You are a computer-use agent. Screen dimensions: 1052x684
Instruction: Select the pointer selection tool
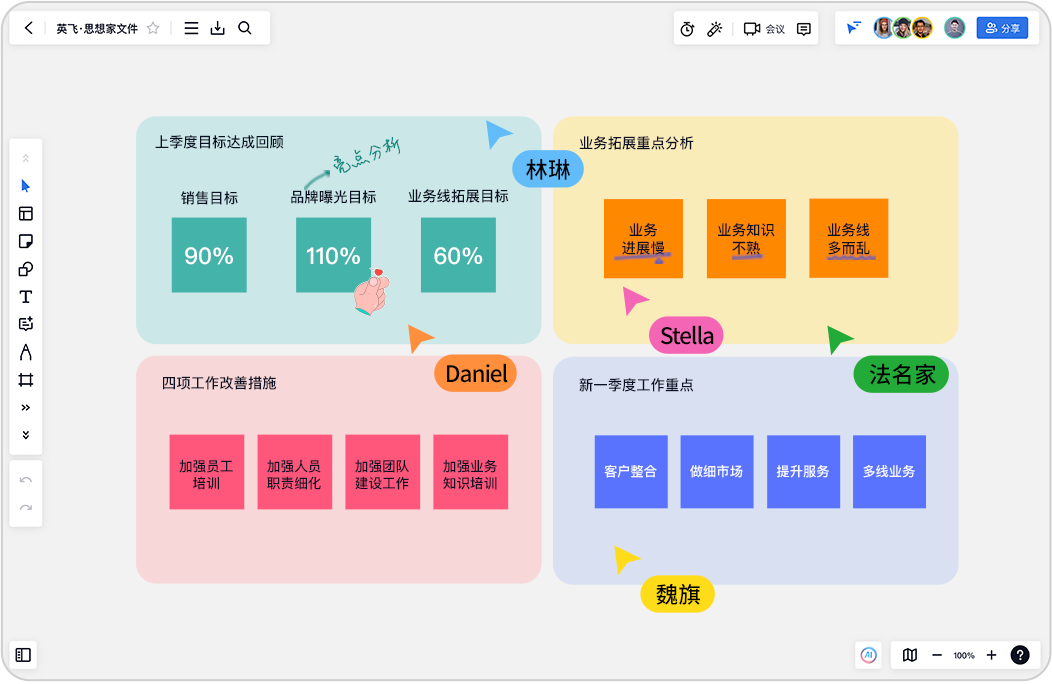[25, 186]
